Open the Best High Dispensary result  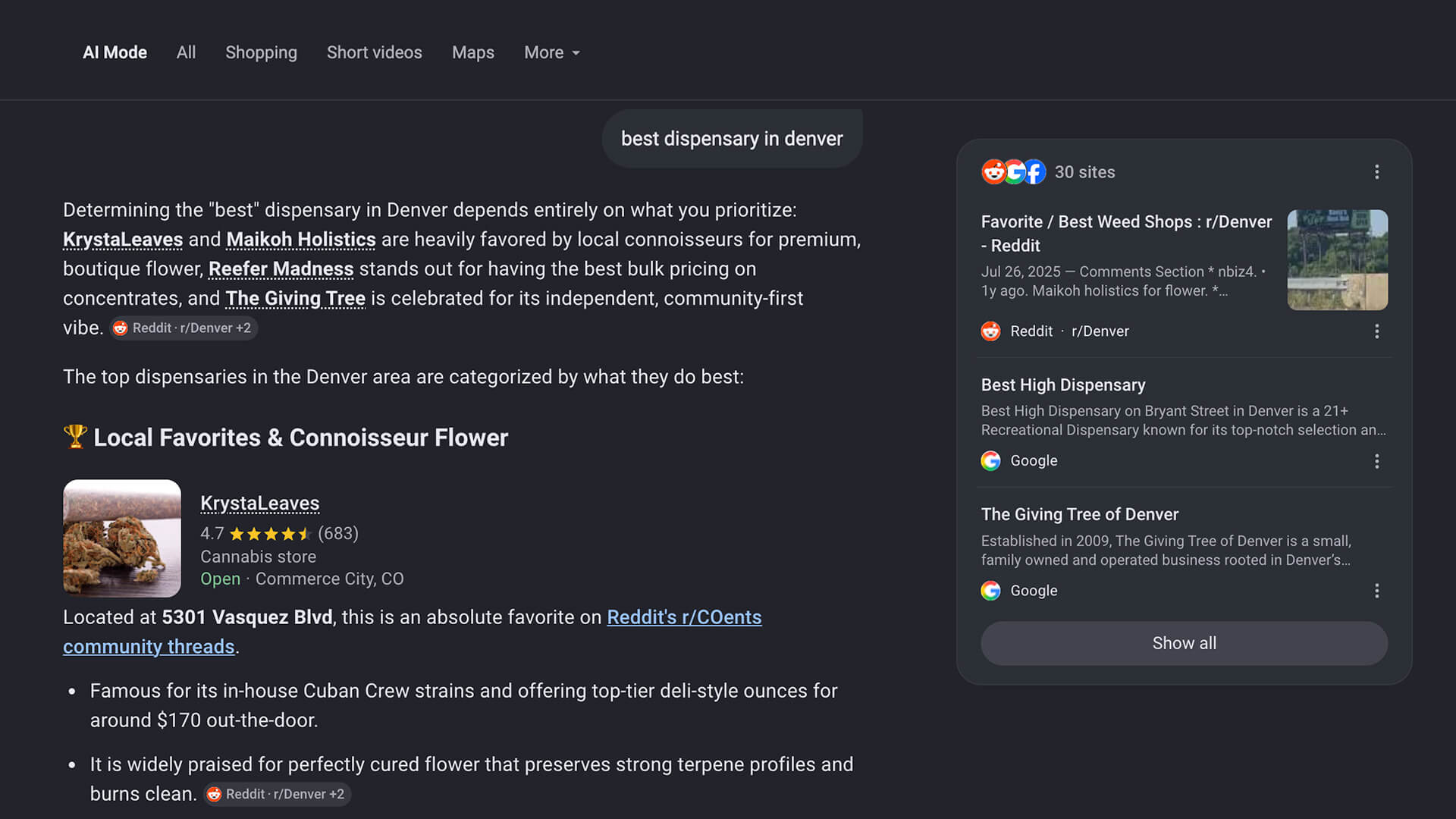click(1063, 385)
